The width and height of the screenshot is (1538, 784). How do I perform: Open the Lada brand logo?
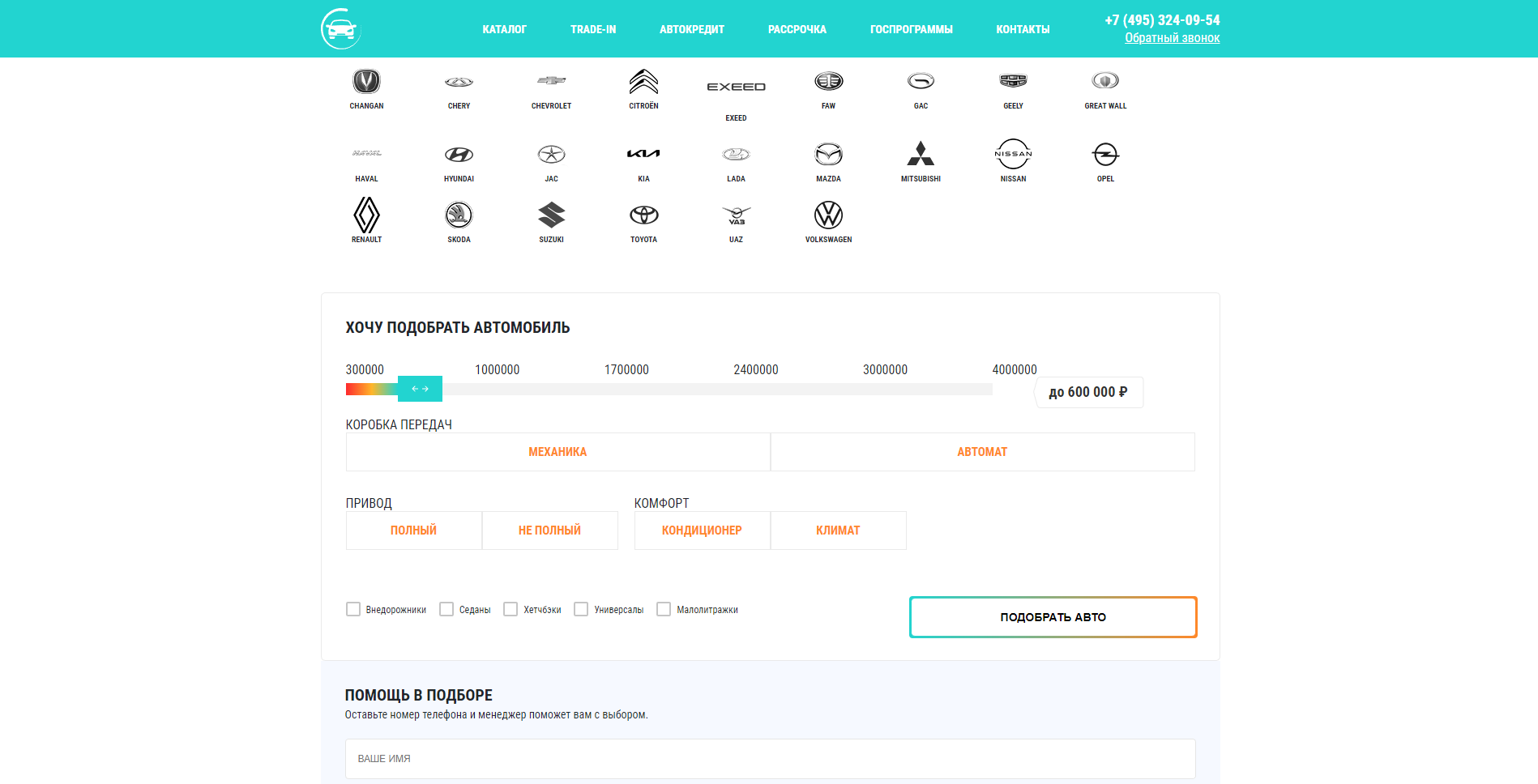pyautogui.click(x=736, y=154)
